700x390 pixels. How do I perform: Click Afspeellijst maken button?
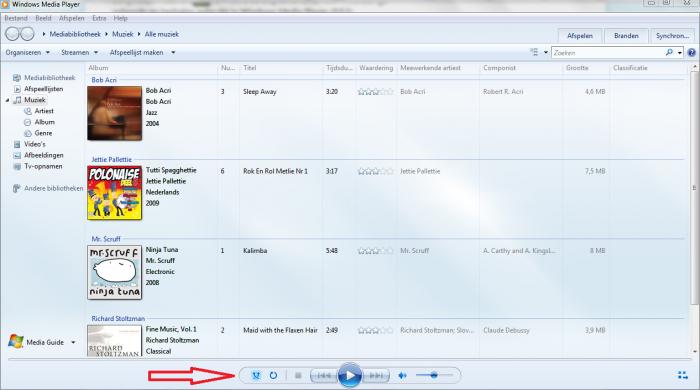(x=137, y=53)
